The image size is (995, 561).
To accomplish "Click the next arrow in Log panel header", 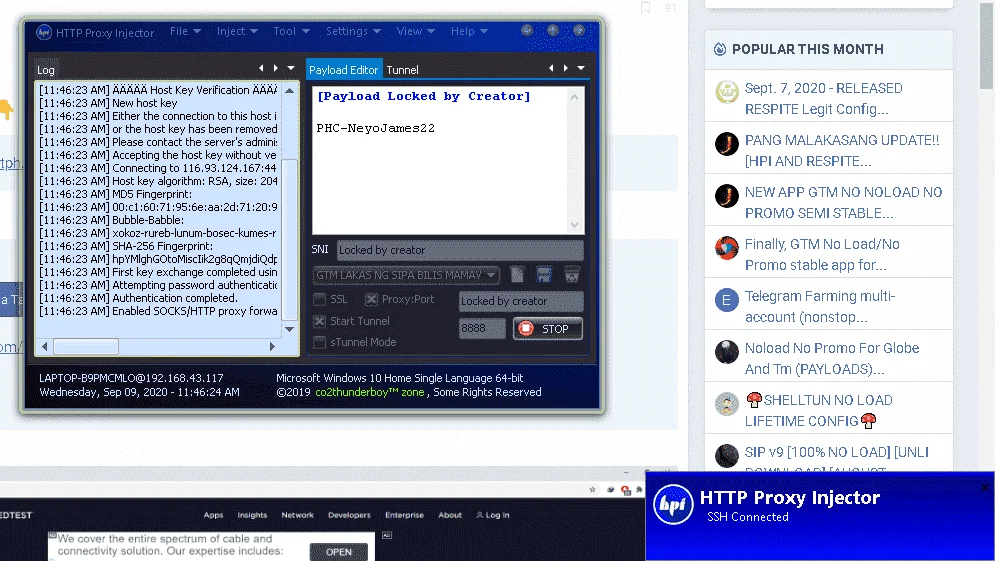I will 275,68.
